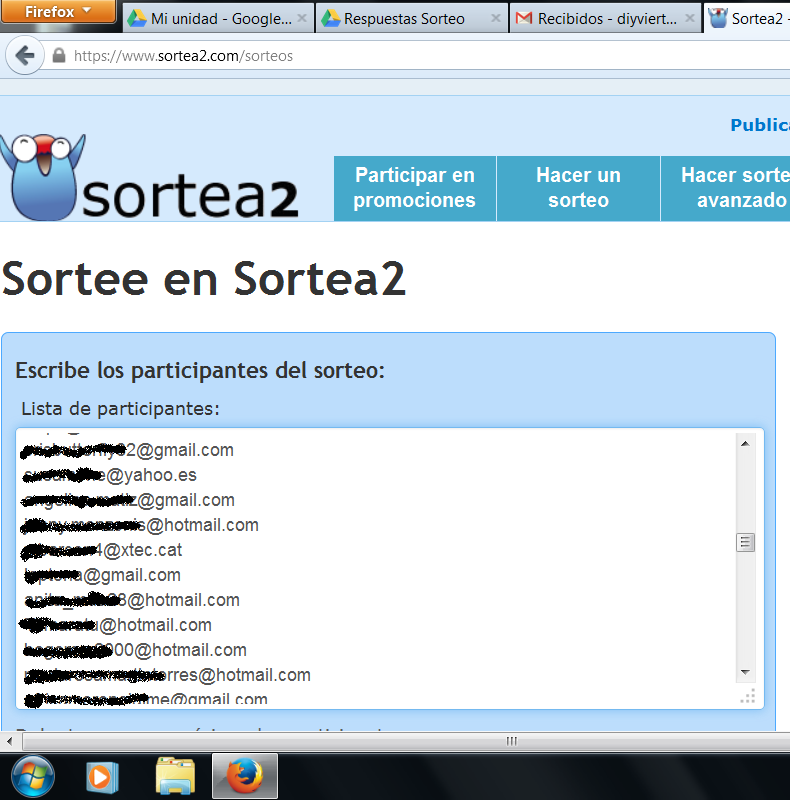790x800 pixels.
Task: Click the Sortea2 favicon on its tab
Action: coord(718,18)
